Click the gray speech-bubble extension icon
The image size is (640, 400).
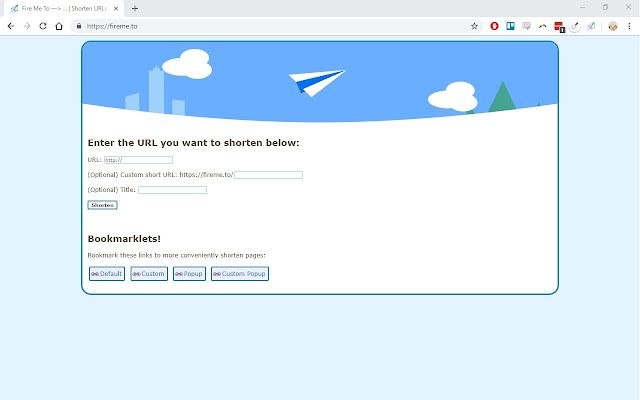click(527, 26)
